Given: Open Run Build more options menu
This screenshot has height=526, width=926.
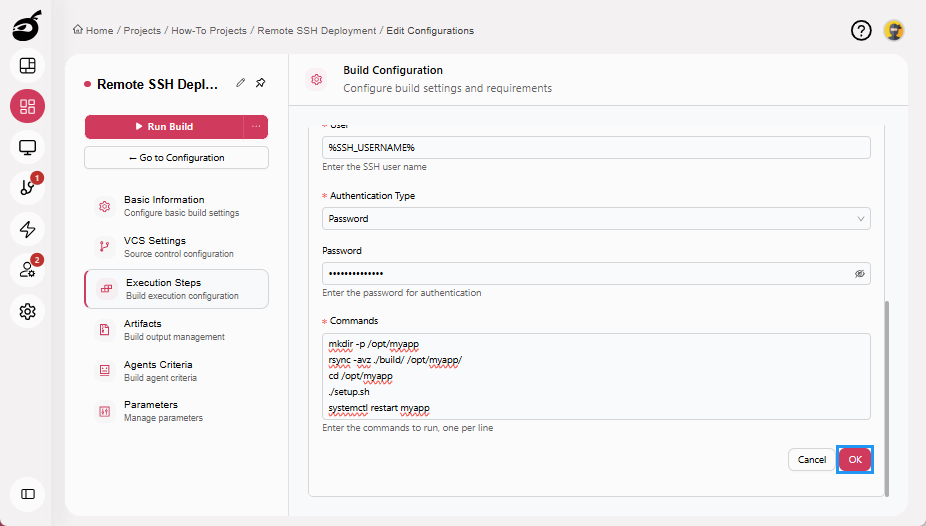Looking at the screenshot, I should pos(256,126).
